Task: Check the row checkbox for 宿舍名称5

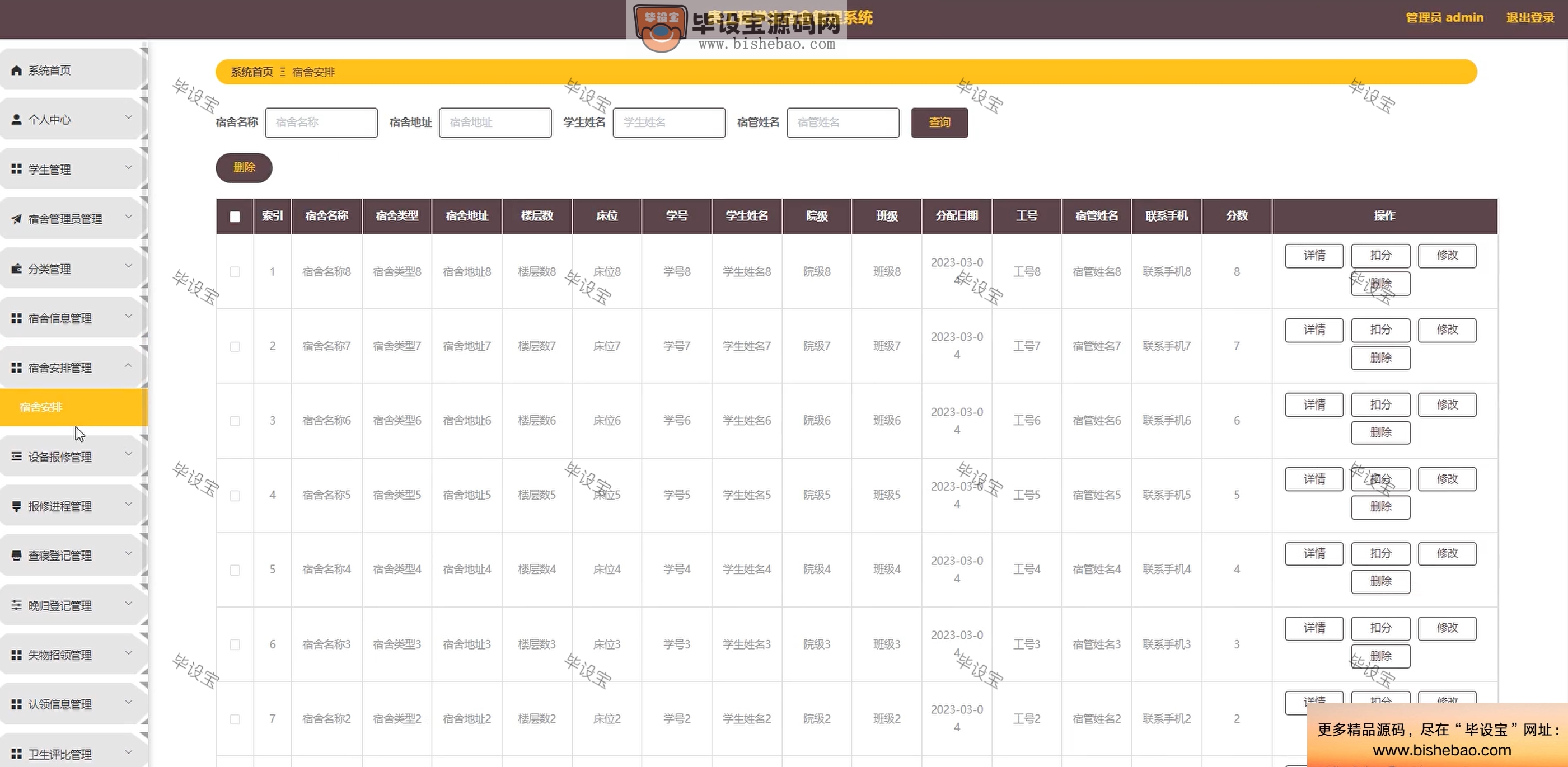Action: pos(235,496)
